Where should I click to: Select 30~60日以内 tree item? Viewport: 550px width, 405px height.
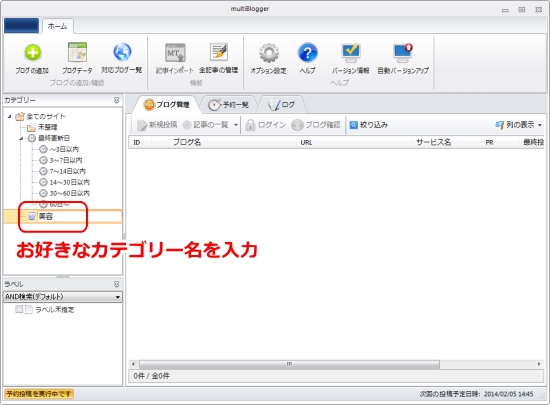[x=69, y=193]
